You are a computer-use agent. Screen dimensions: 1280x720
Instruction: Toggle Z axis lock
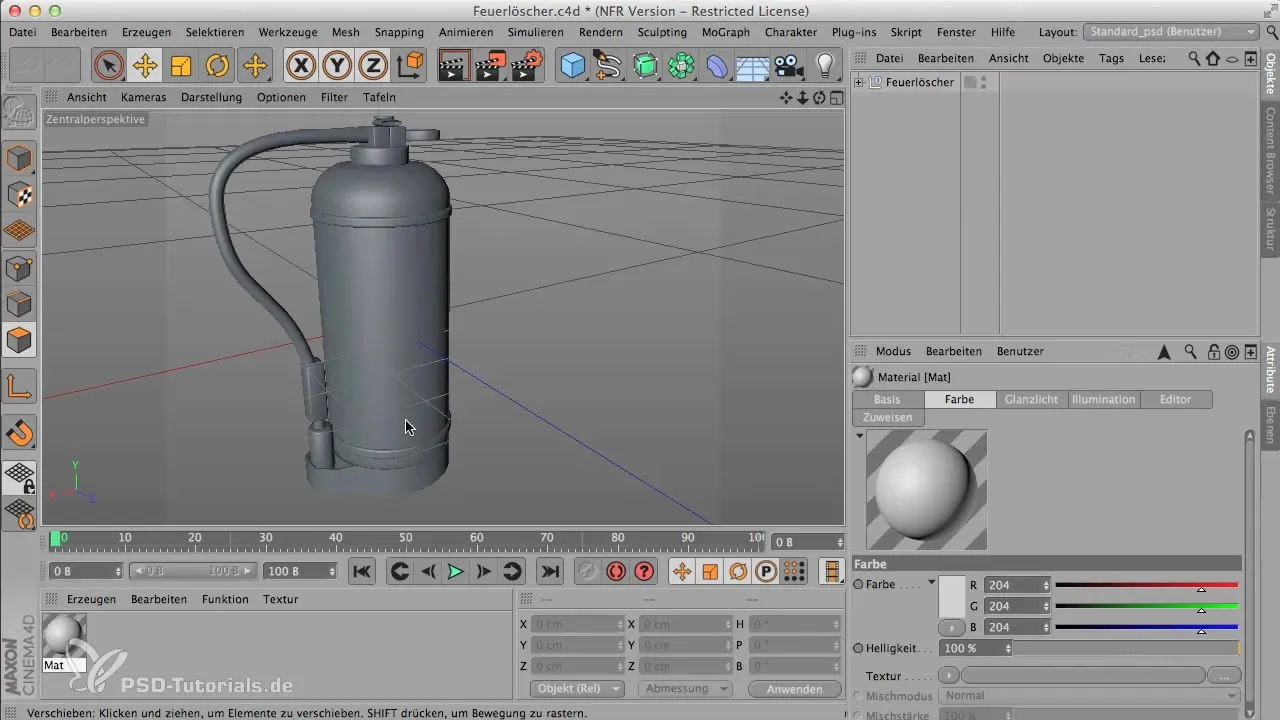(373, 66)
